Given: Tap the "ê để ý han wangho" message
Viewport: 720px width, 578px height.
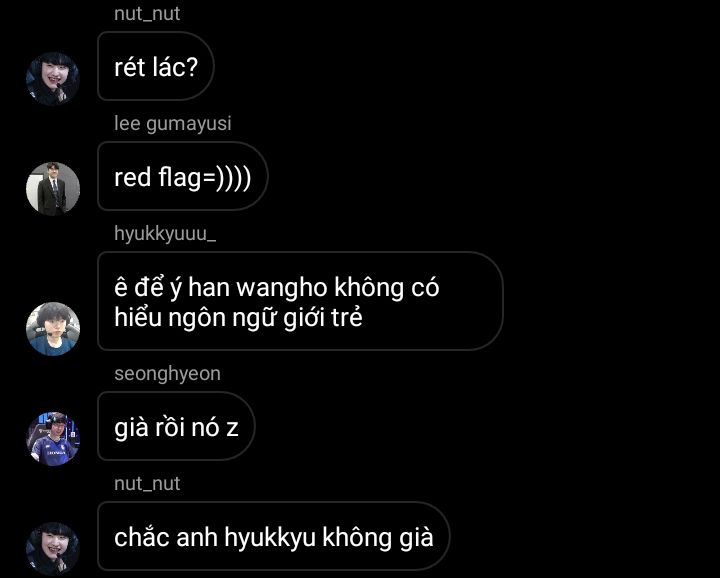Looking at the screenshot, I should tap(300, 301).
